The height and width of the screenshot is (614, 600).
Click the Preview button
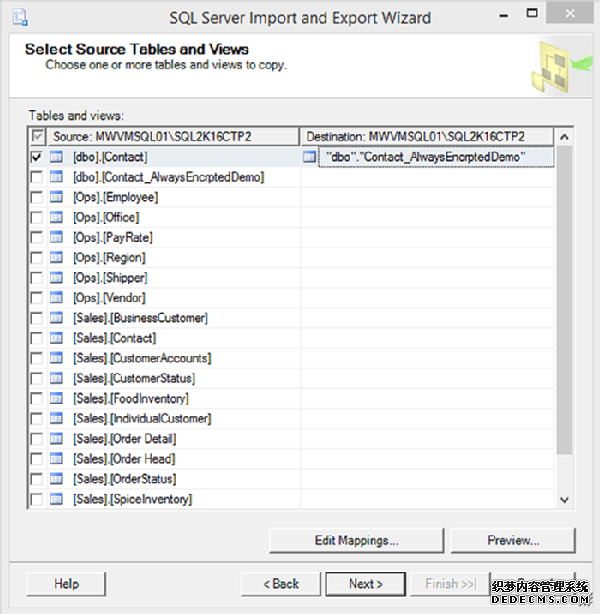(x=513, y=540)
